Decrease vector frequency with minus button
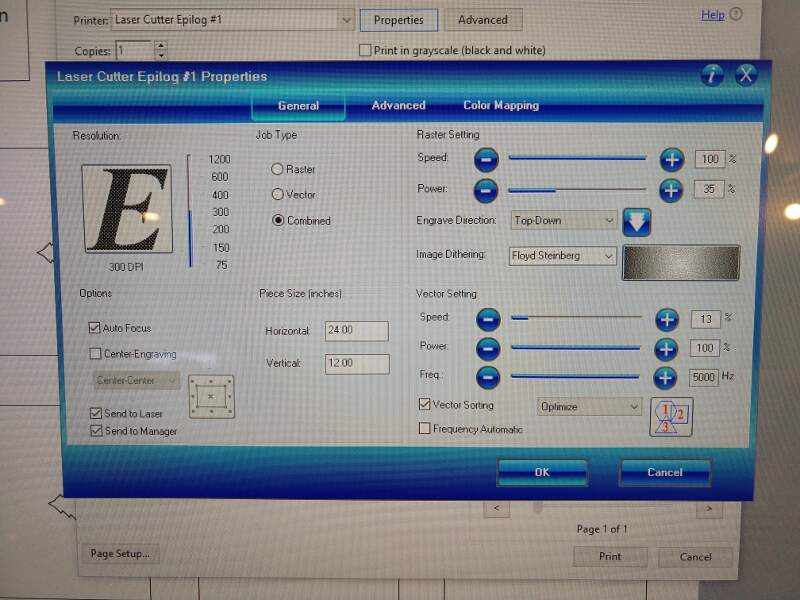Viewport: 800px width, 600px height. (x=488, y=378)
